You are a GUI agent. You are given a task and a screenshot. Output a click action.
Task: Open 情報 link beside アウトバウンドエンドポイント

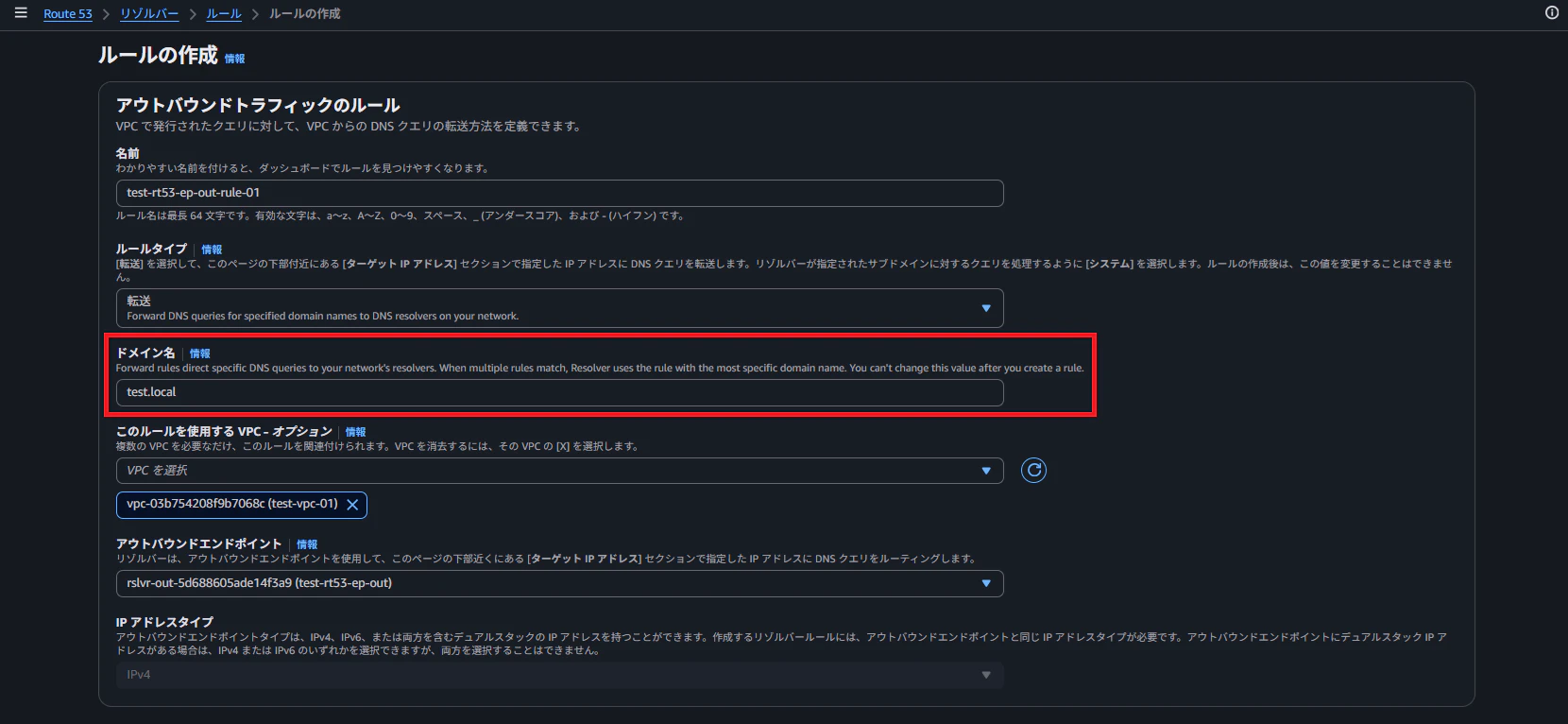307,544
